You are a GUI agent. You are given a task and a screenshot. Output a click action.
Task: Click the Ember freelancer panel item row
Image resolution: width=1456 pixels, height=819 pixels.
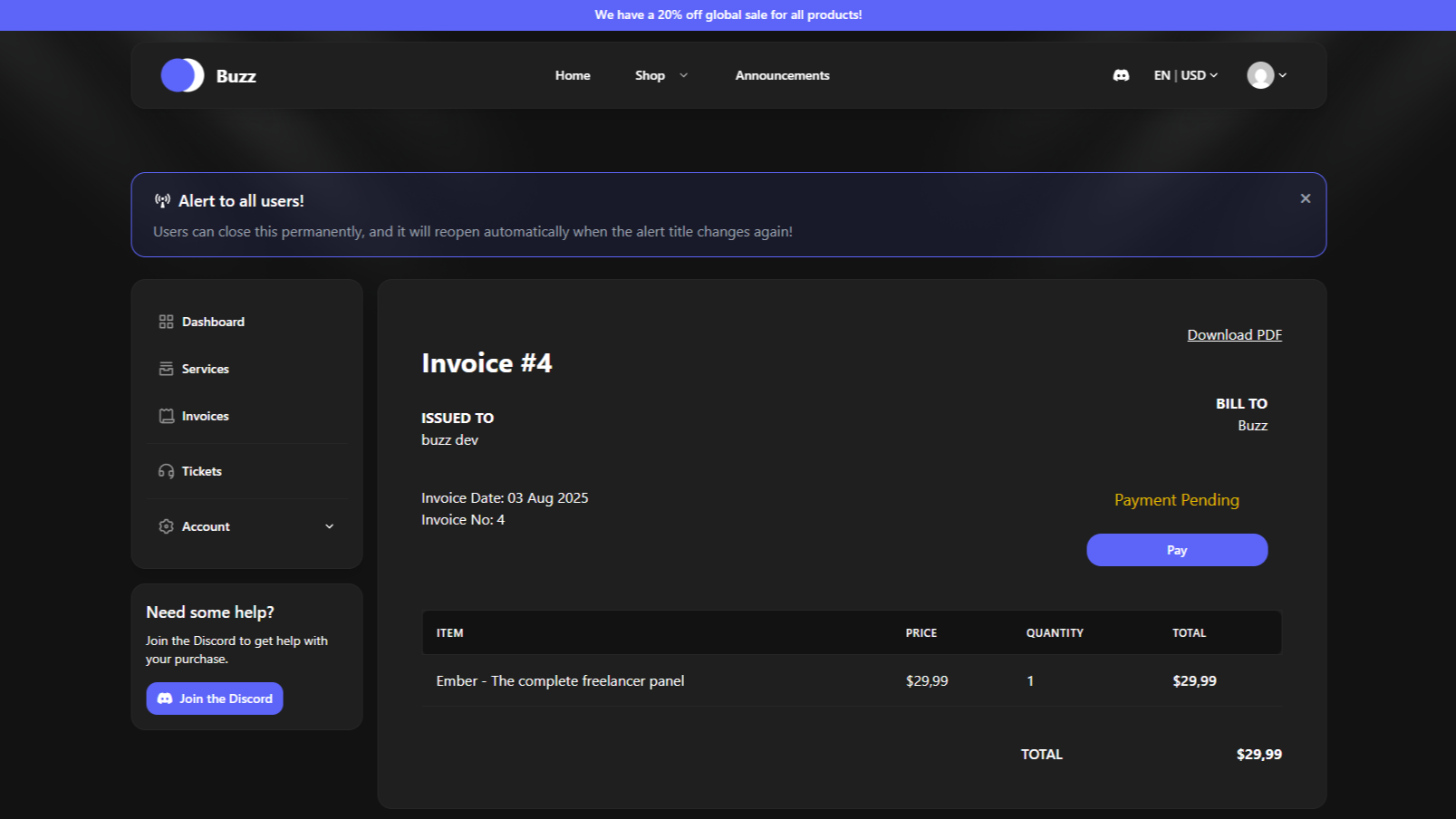(x=560, y=680)
